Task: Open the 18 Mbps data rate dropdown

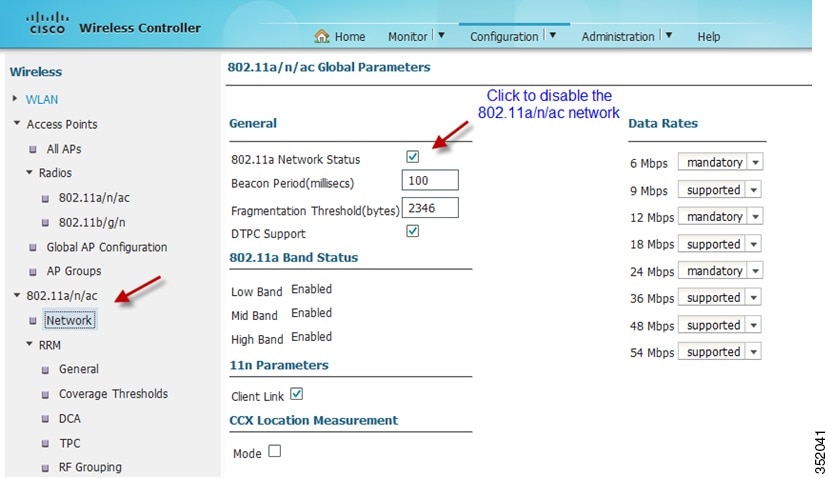Action: click(719, 244)
